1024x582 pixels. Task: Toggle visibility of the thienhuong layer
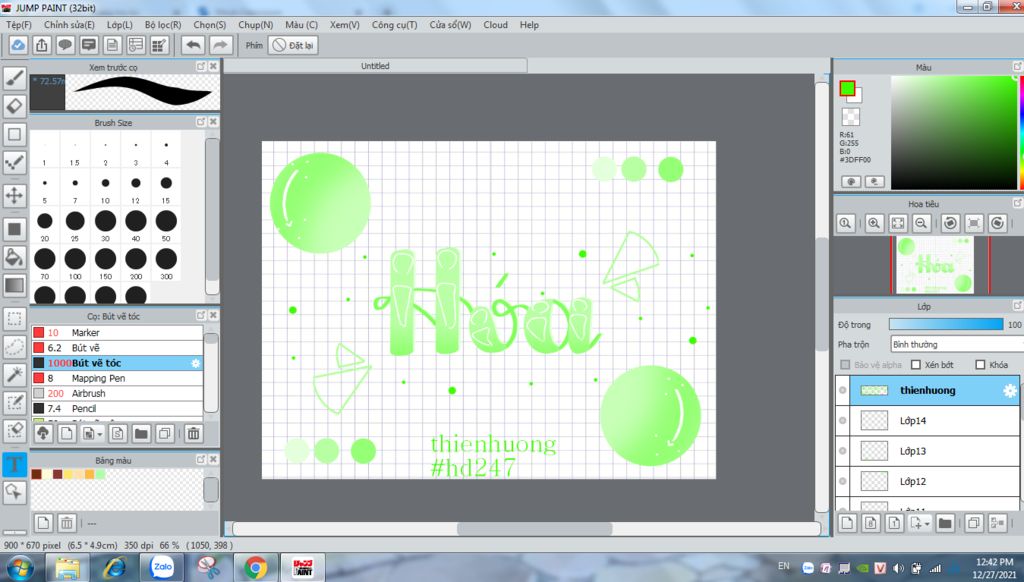(x=842, y=390)
